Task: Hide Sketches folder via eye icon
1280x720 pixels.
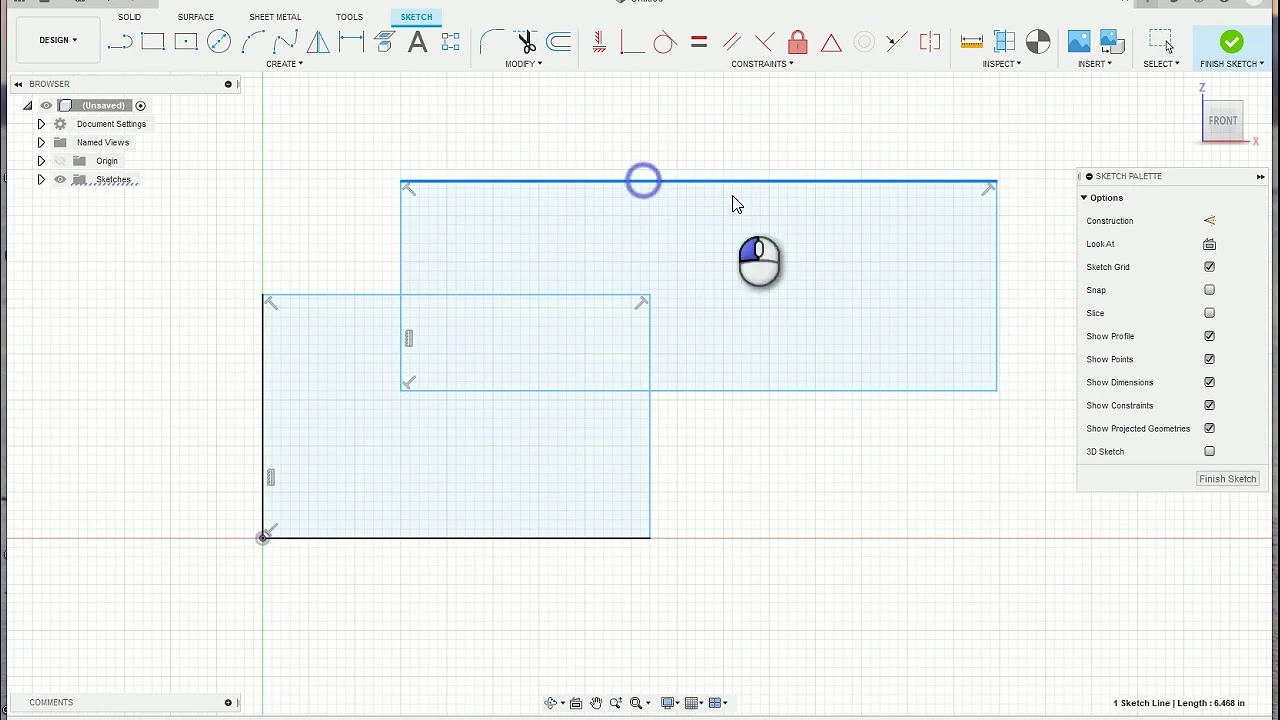Action: click(x=60, y=180)
